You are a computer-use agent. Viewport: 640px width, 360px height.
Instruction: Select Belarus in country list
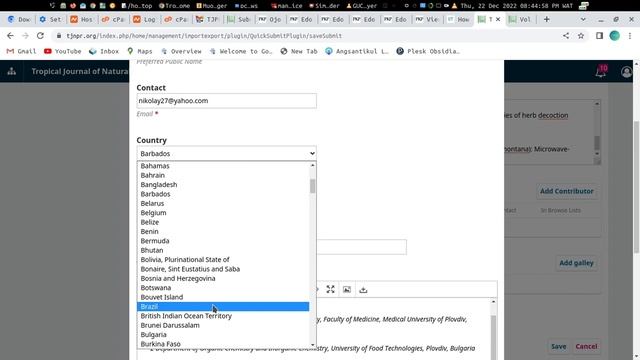coord(223,203)
